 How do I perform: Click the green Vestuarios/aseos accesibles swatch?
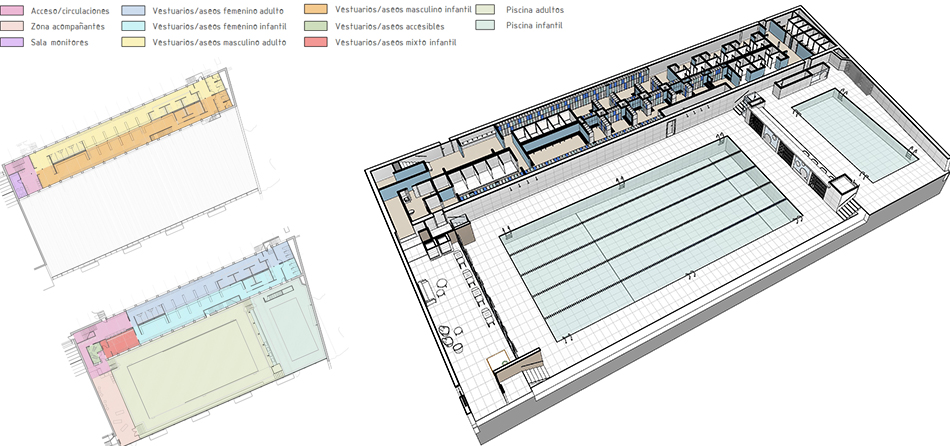[316, 26]
